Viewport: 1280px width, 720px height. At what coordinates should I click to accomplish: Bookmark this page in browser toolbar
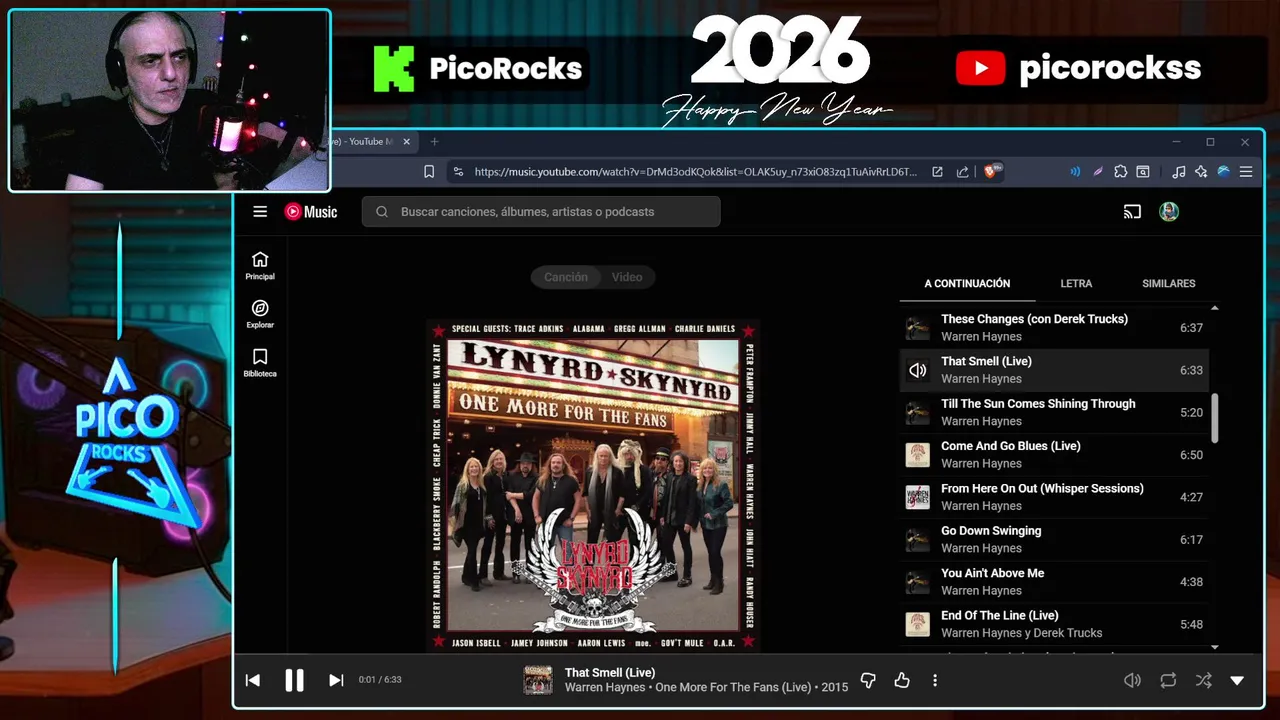click(429, 172)
